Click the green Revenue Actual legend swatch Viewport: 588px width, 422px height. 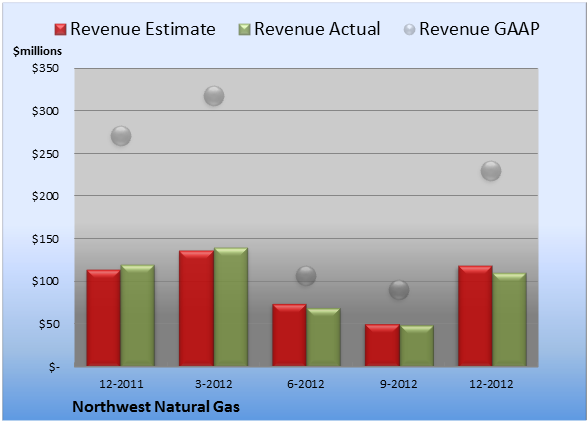tap(244, 29)
